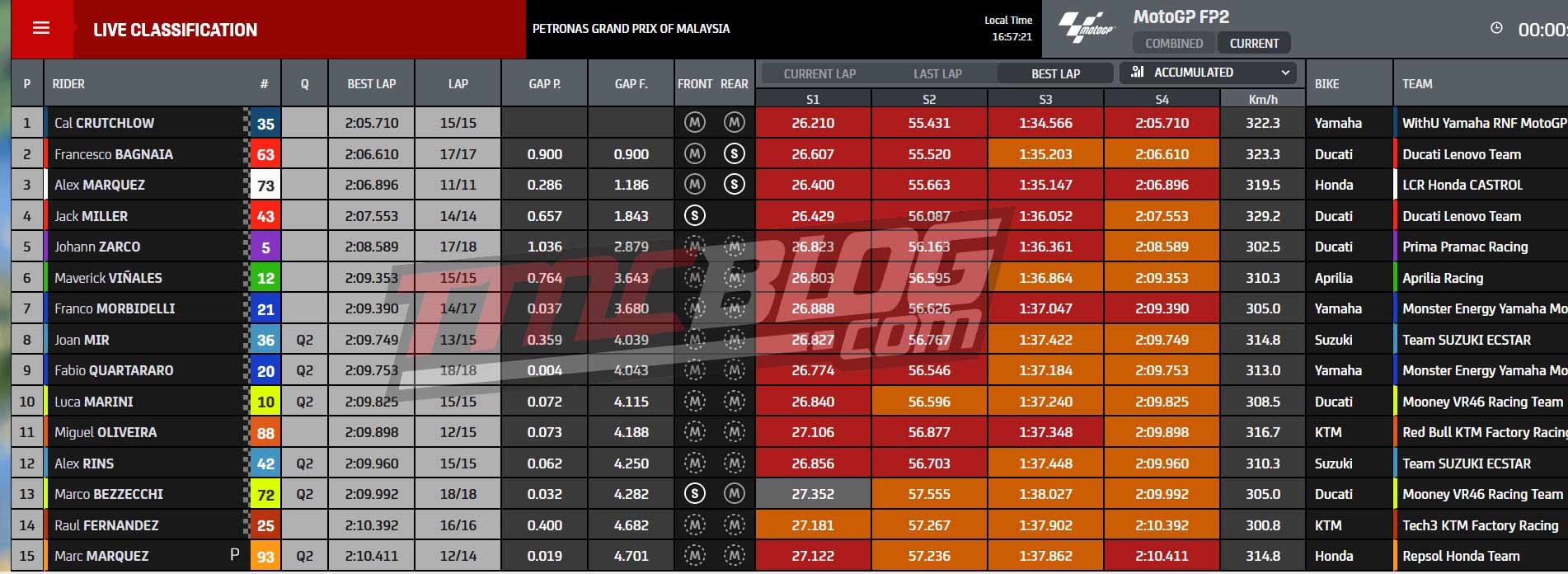
Task: Click rider number badge 93
Action: (265, 557)
